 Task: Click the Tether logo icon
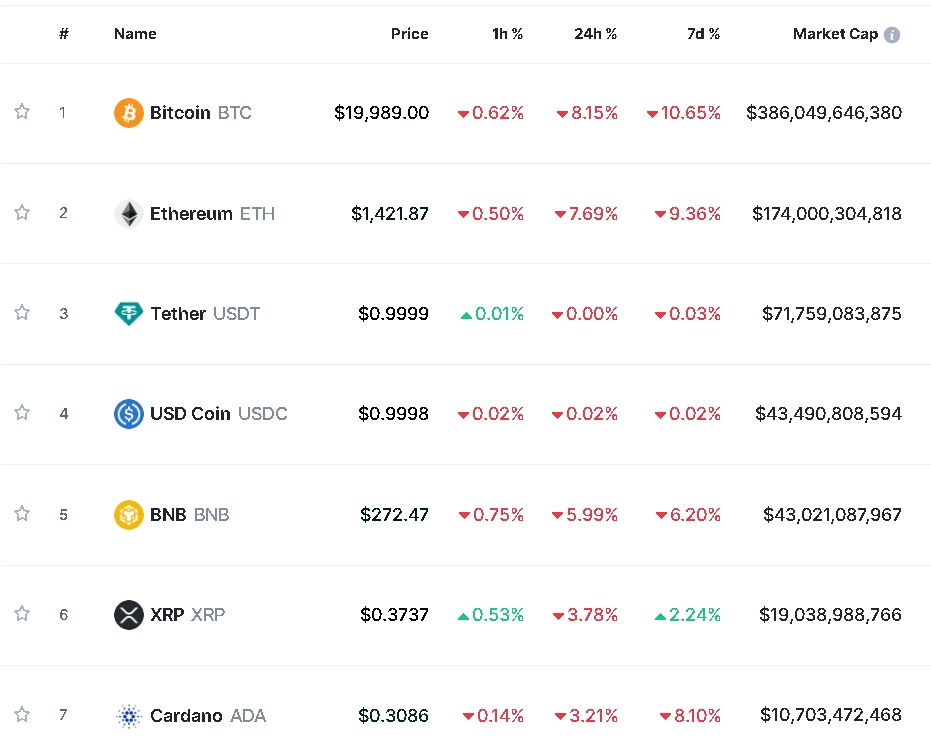point(129,314)
